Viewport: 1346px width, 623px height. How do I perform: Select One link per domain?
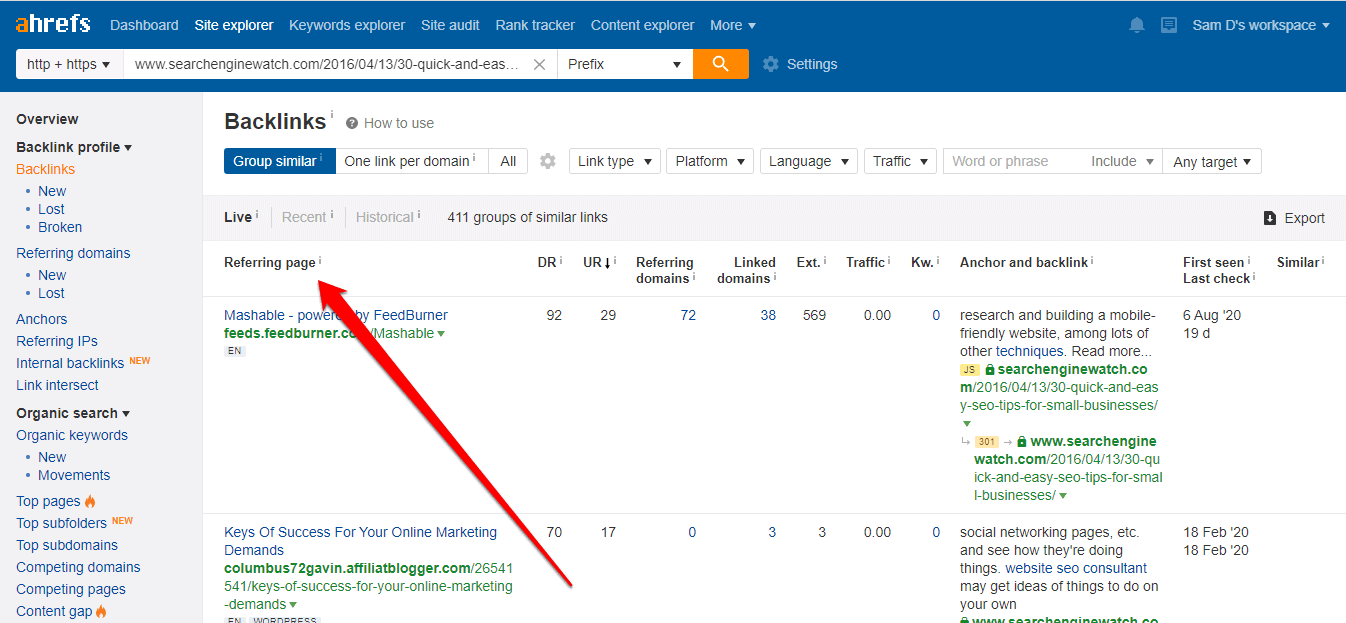click(x=411, y=161)
